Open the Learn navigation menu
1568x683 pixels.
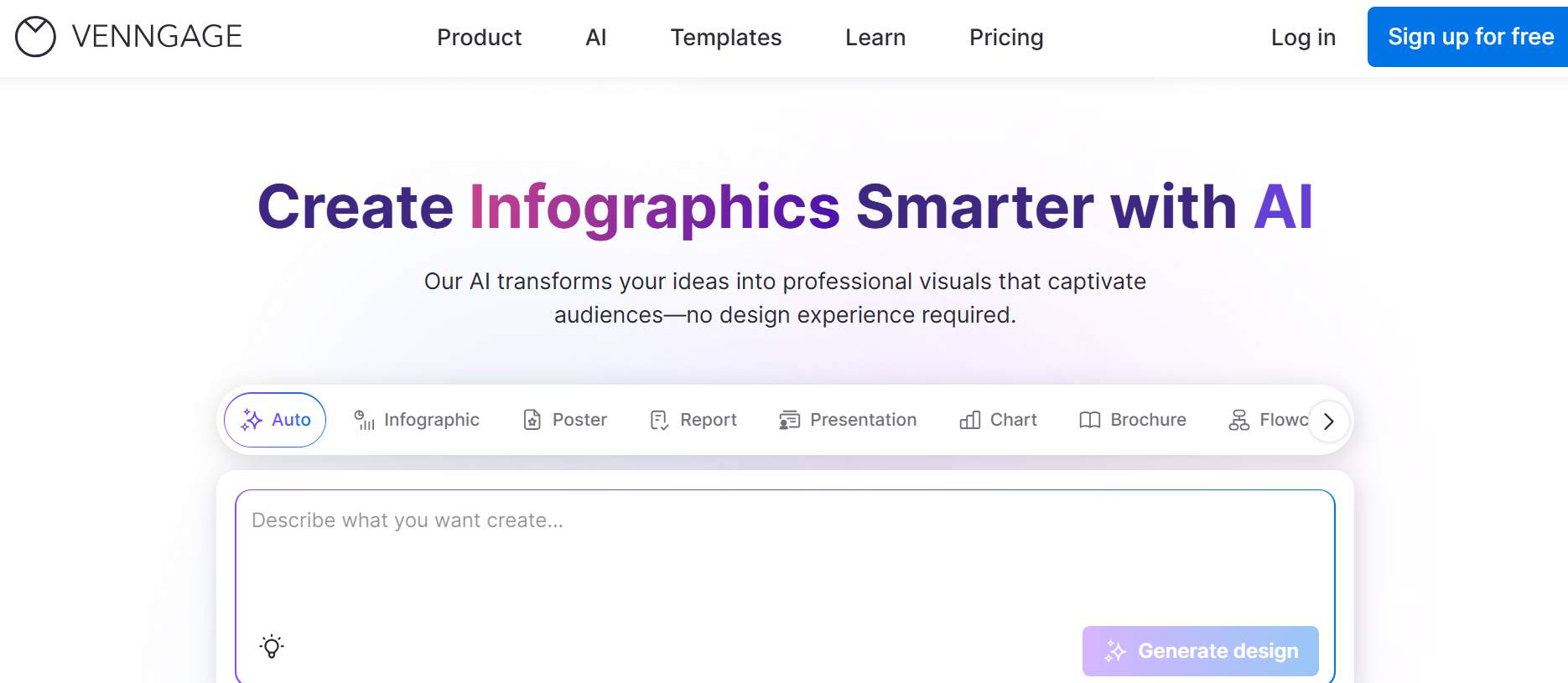coord(875,38)
